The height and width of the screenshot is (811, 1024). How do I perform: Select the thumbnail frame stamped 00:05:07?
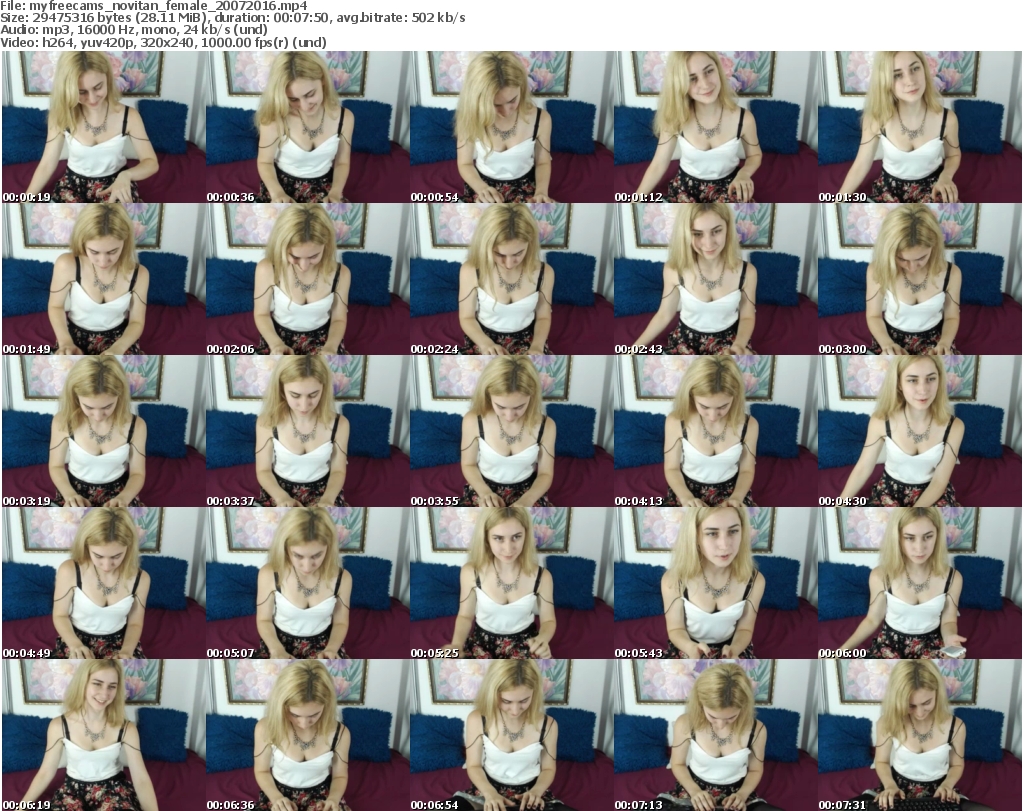(x=308, y=583)
